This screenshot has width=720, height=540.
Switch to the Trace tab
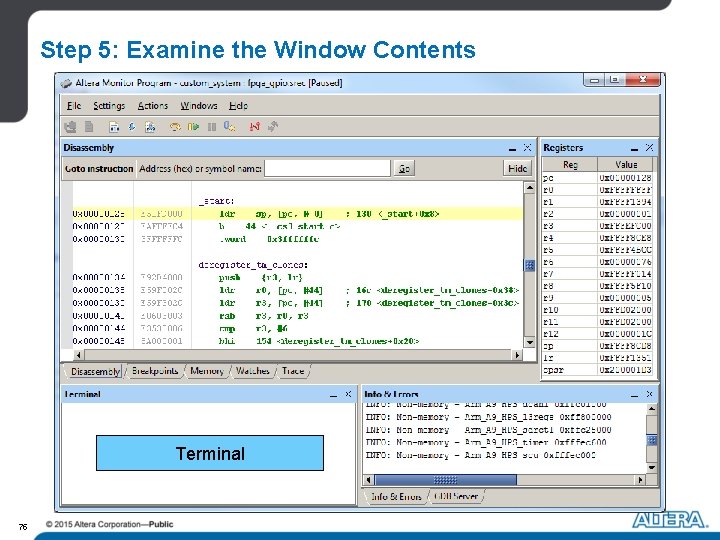(x=292, y=371)
